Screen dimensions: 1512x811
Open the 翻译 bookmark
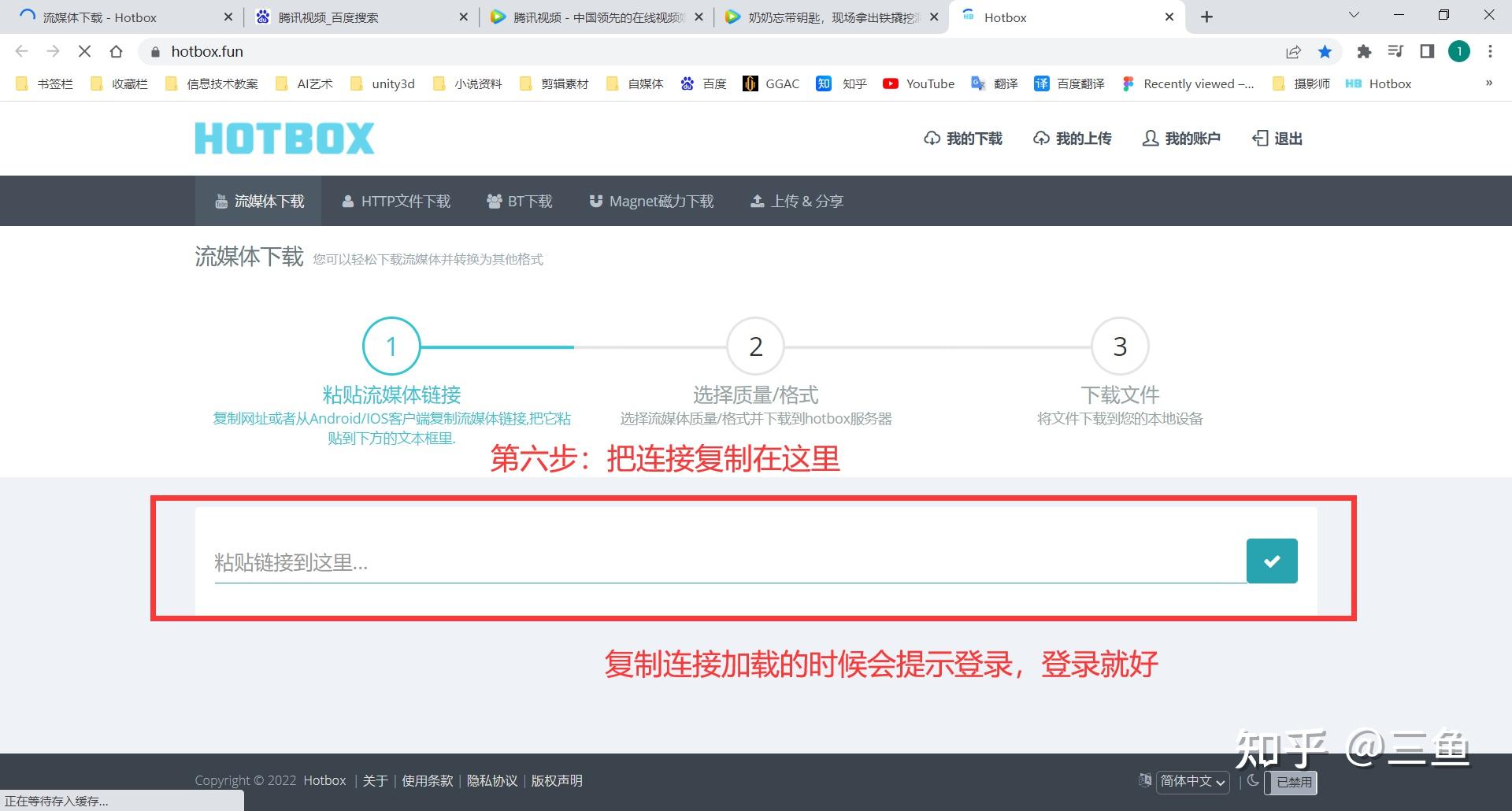tap(995, 83)
